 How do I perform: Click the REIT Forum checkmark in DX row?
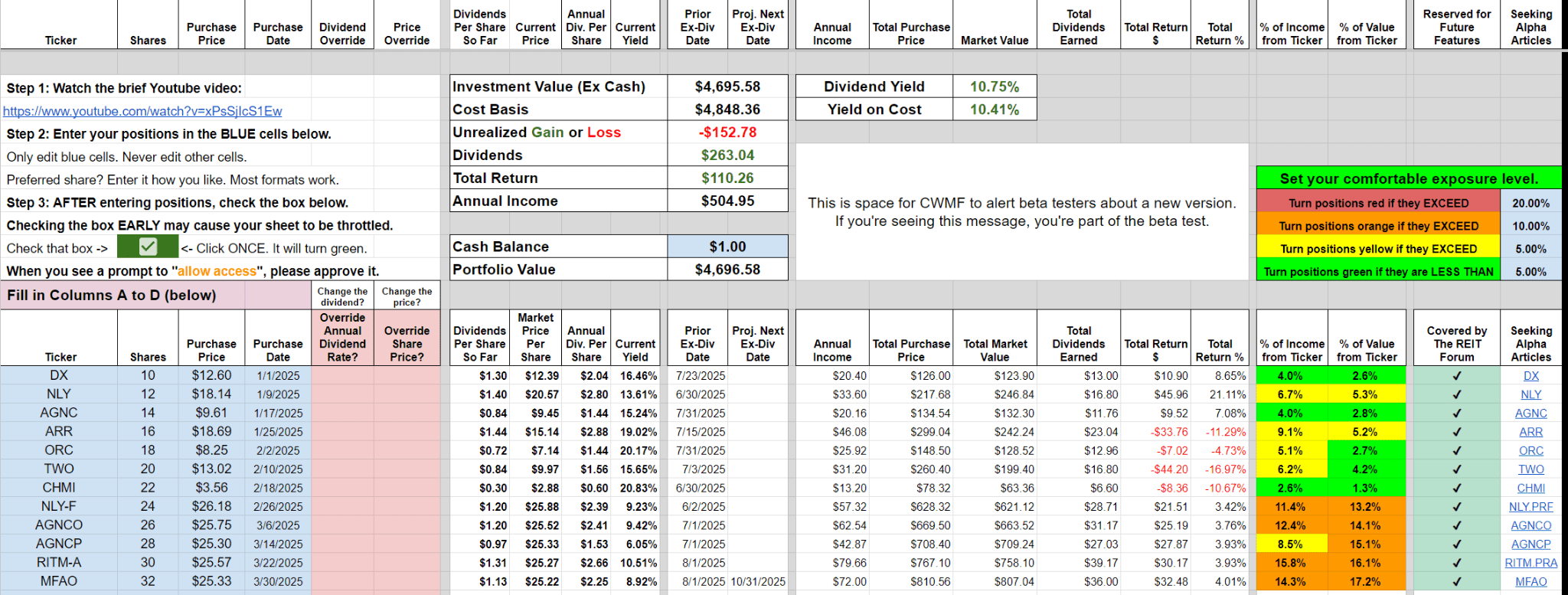1456,376
